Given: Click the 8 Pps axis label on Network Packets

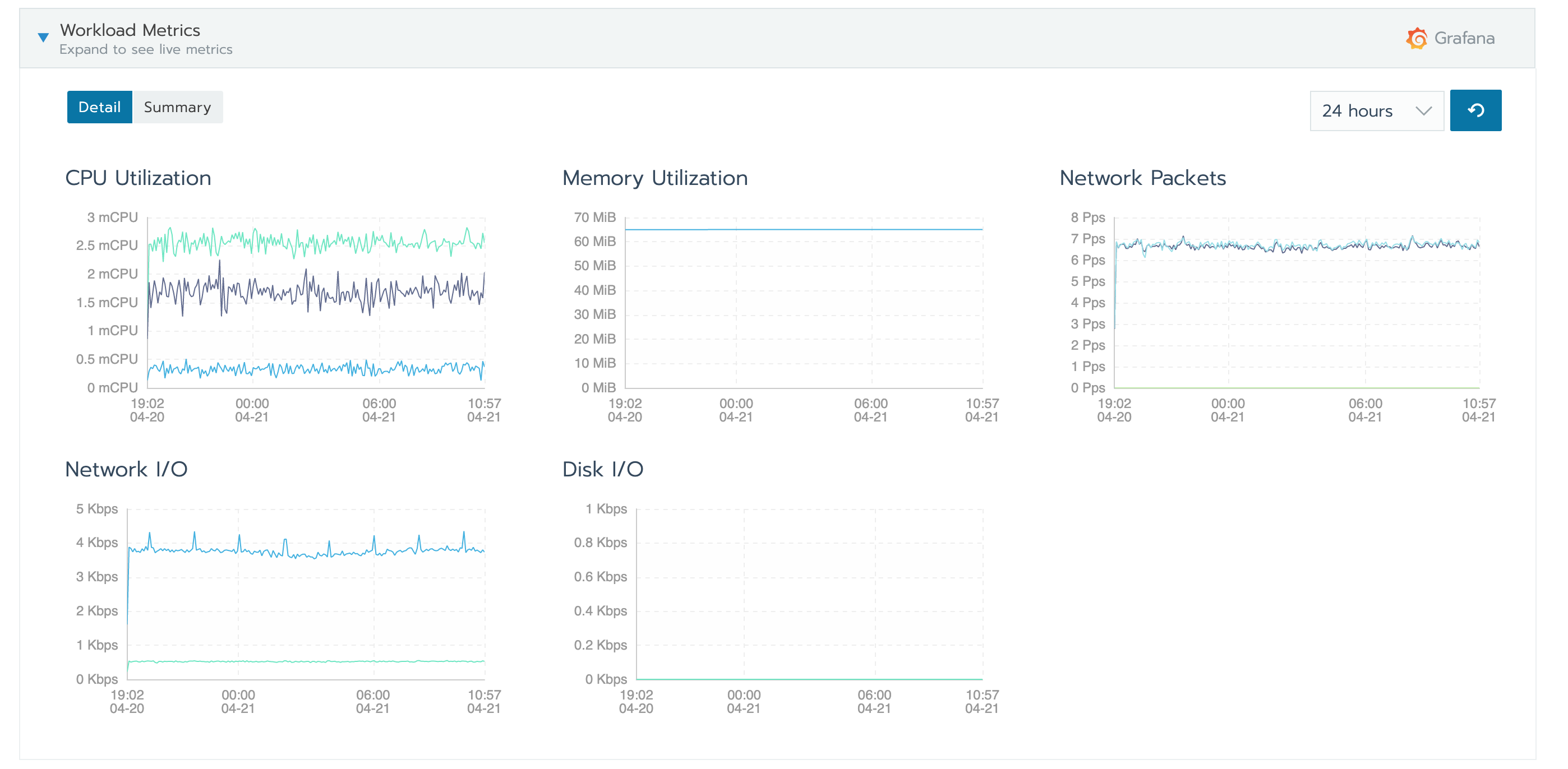Looking at the screenshot, I should pyautogui.click(x=1089, y=217).
